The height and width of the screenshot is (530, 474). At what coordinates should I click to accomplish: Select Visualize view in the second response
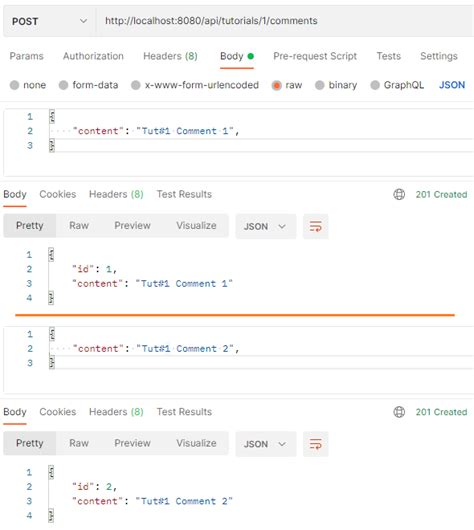click(196, 443)
